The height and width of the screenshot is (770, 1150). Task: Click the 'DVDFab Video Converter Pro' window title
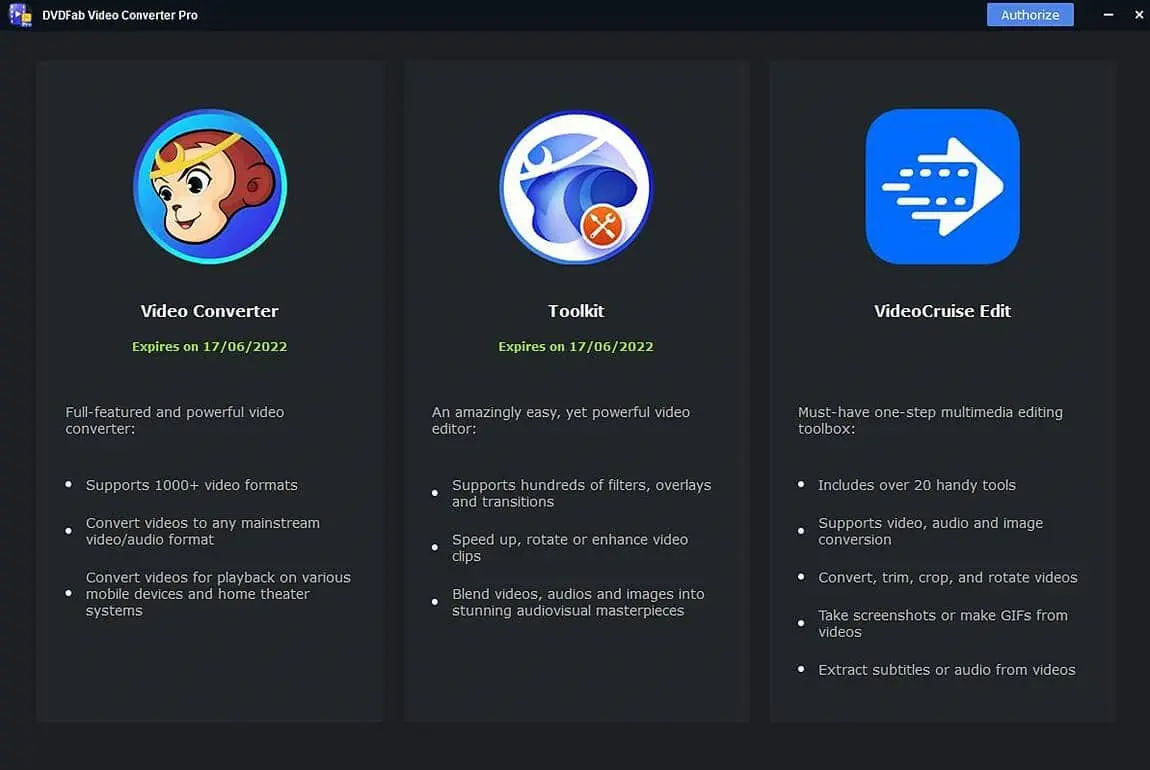coord(120,15)
